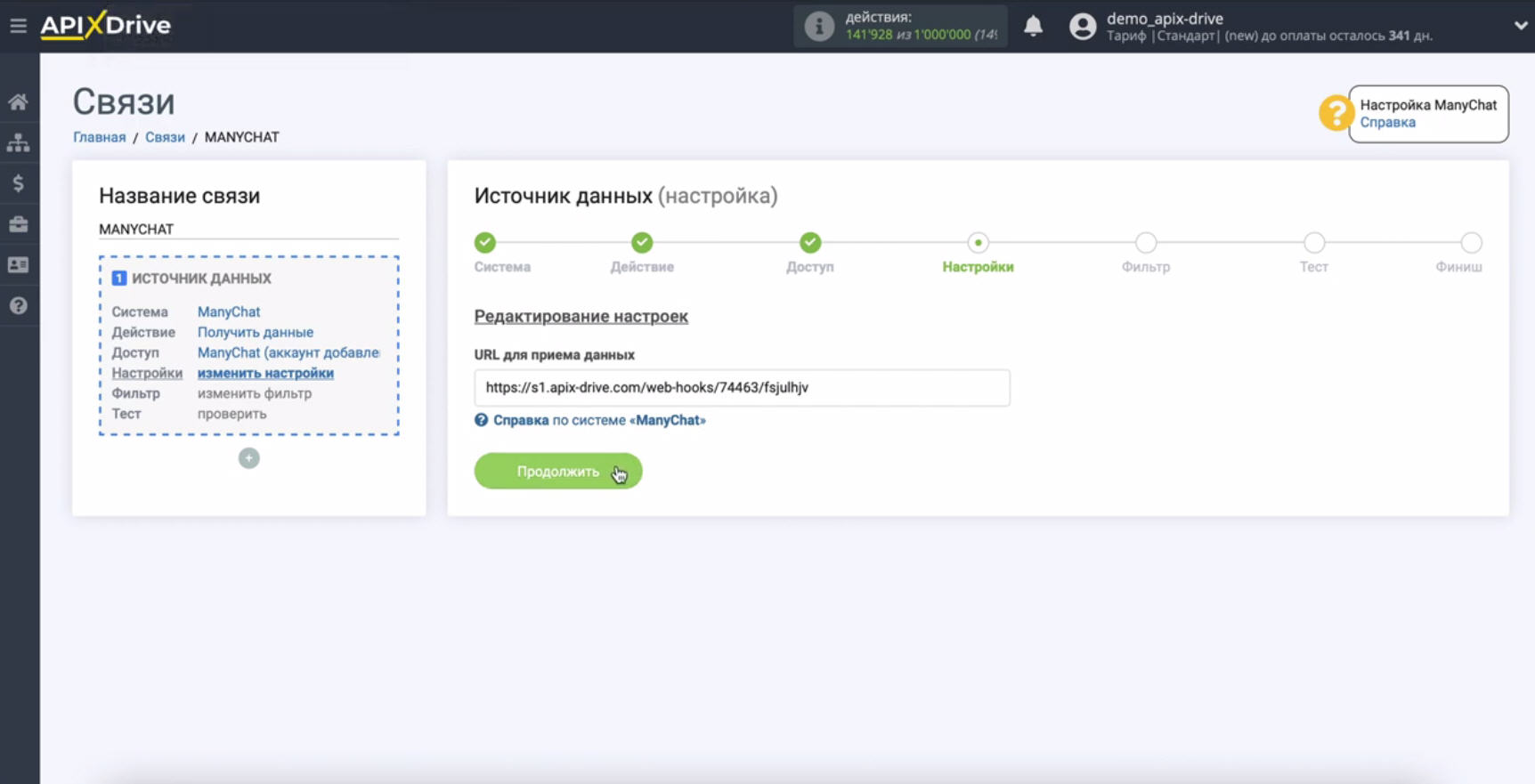Select the Финиш step marker
Image resolution: width=1535 pixels, height=784 pixels.
1471,242
